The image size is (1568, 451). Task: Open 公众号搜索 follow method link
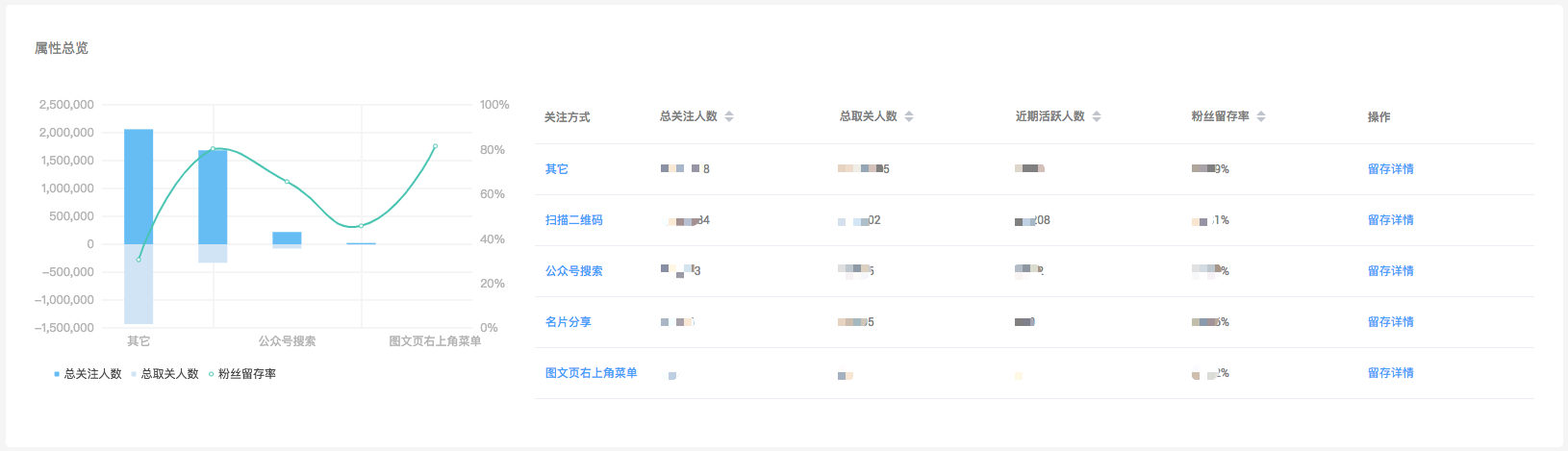pyautogui.click(x=574, y=271)
